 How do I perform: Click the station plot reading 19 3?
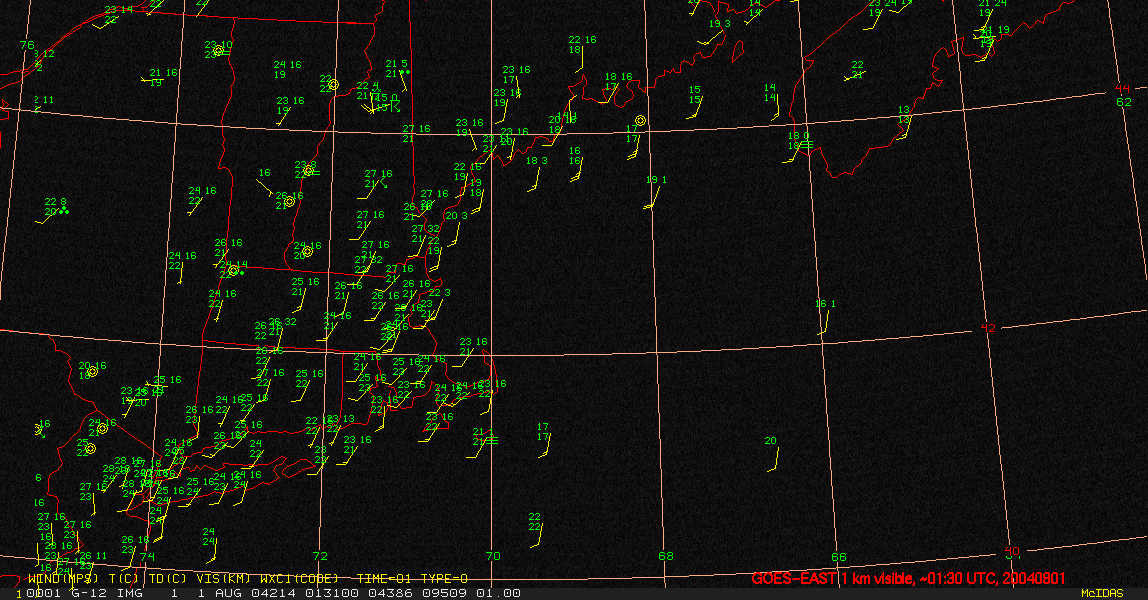tap(714, 32)
